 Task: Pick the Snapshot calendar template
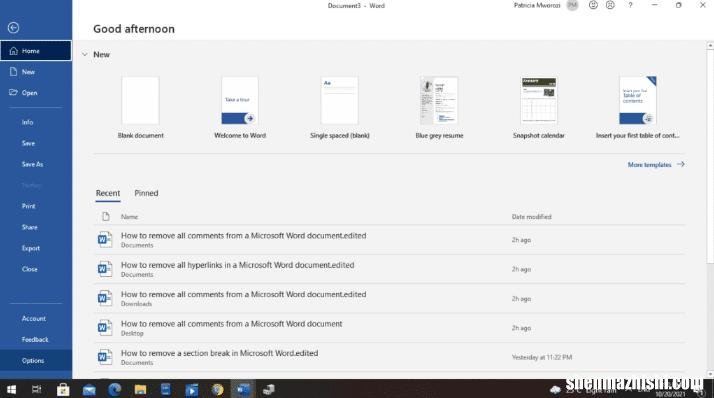pos(539,107)
